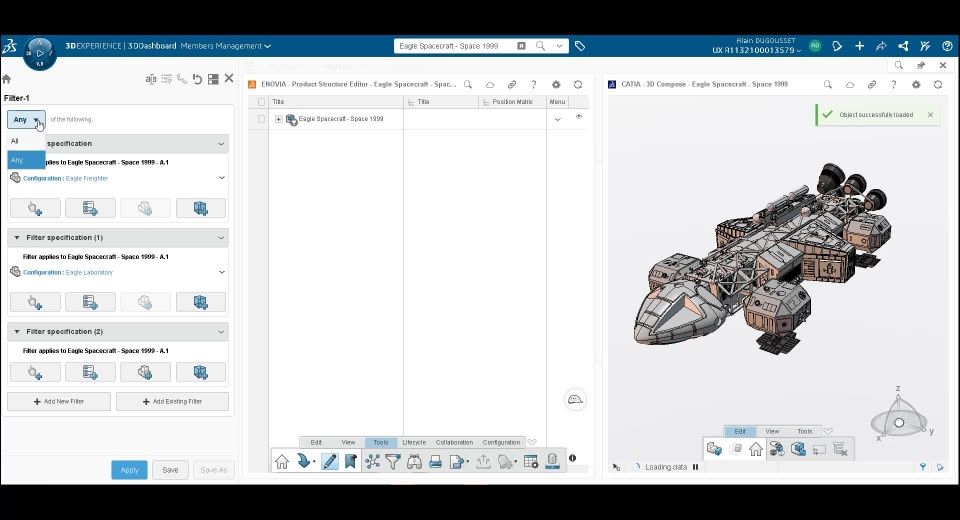Viewport: 960px width, 520px height.
Task: Select the pencil edit tool in ENOVIA toolbar
Action: click(329, 461)
